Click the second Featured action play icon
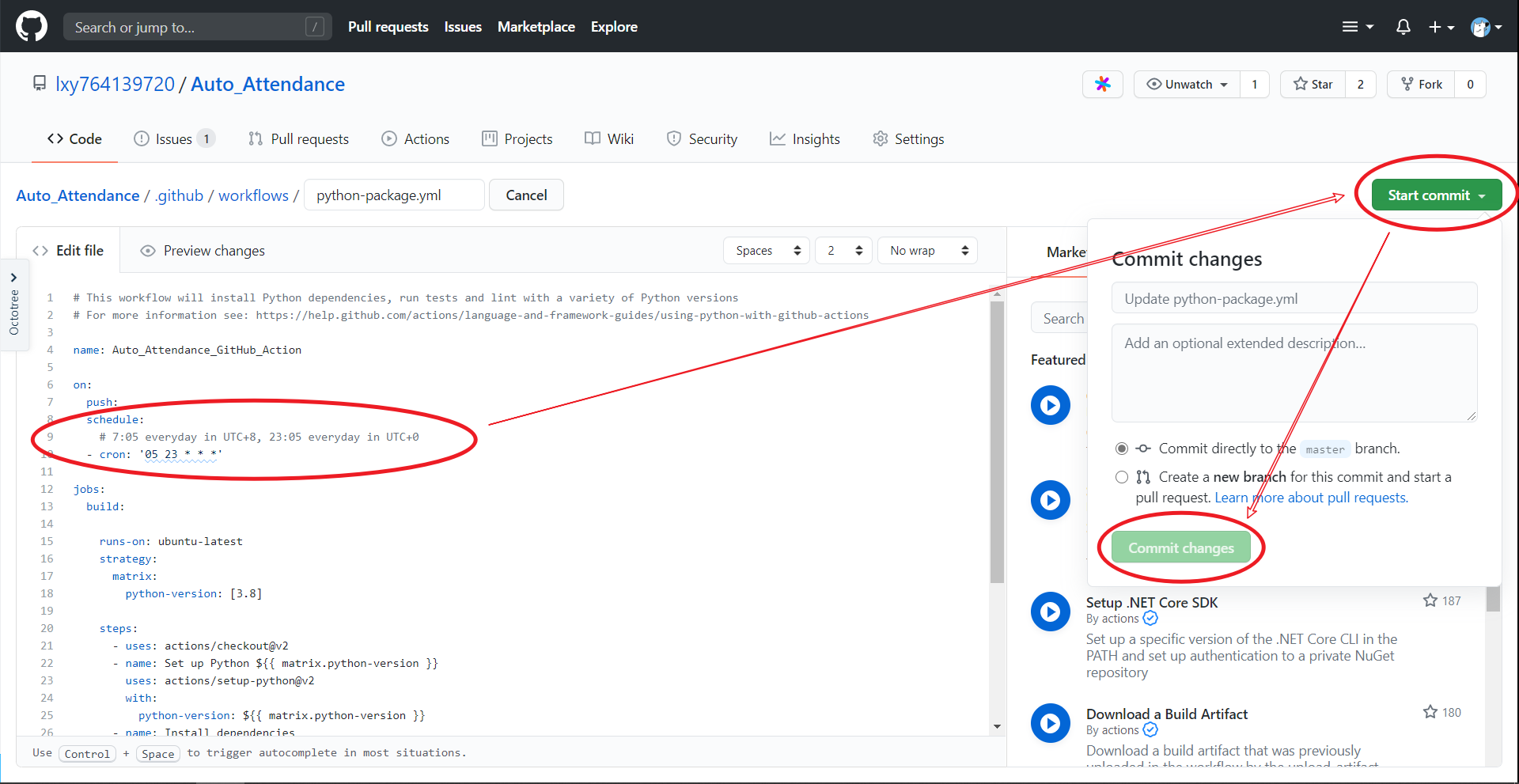Screen dimensions: 1519x784 point(1051,500)
